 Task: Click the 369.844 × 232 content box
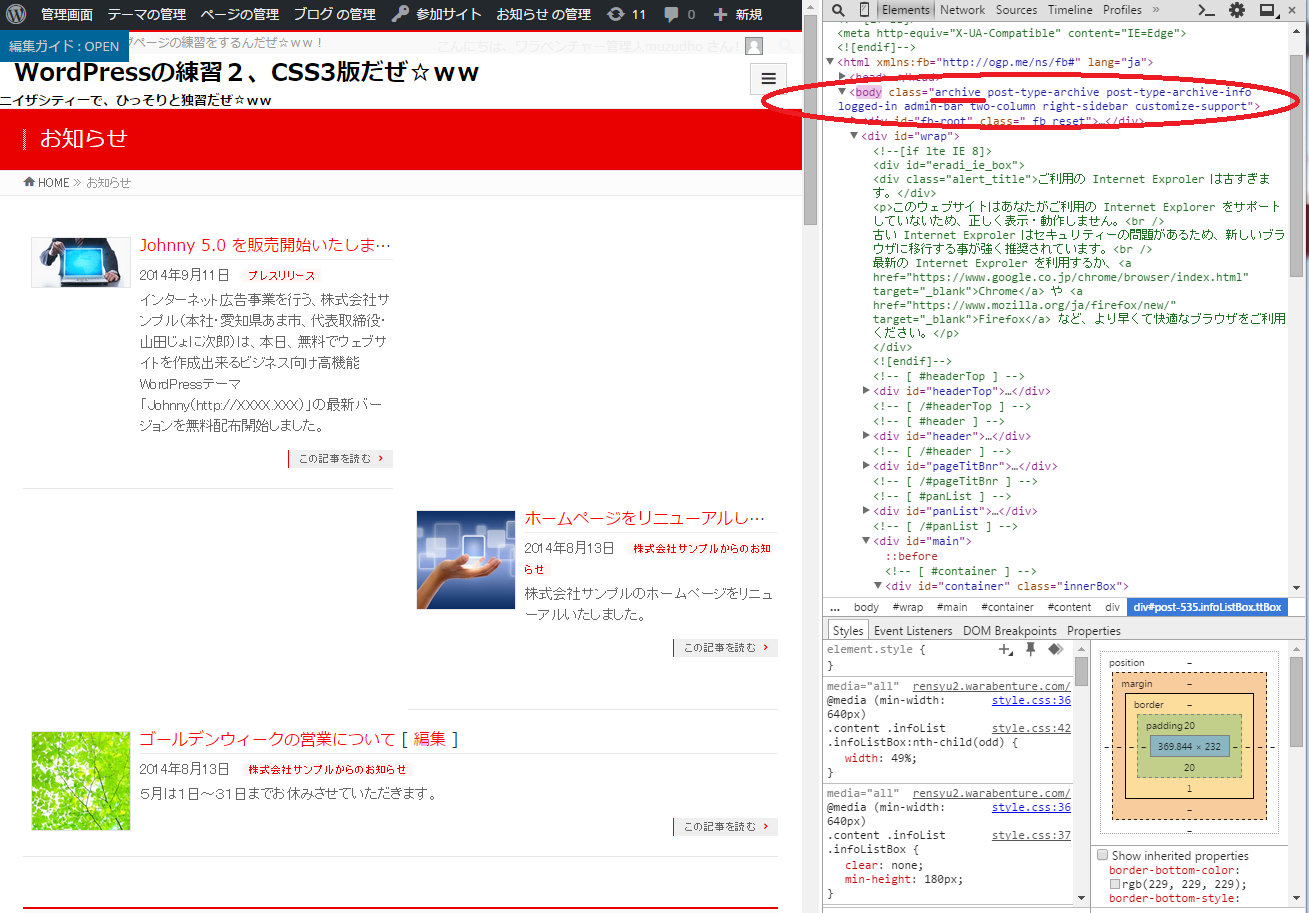click(1189, 746)
